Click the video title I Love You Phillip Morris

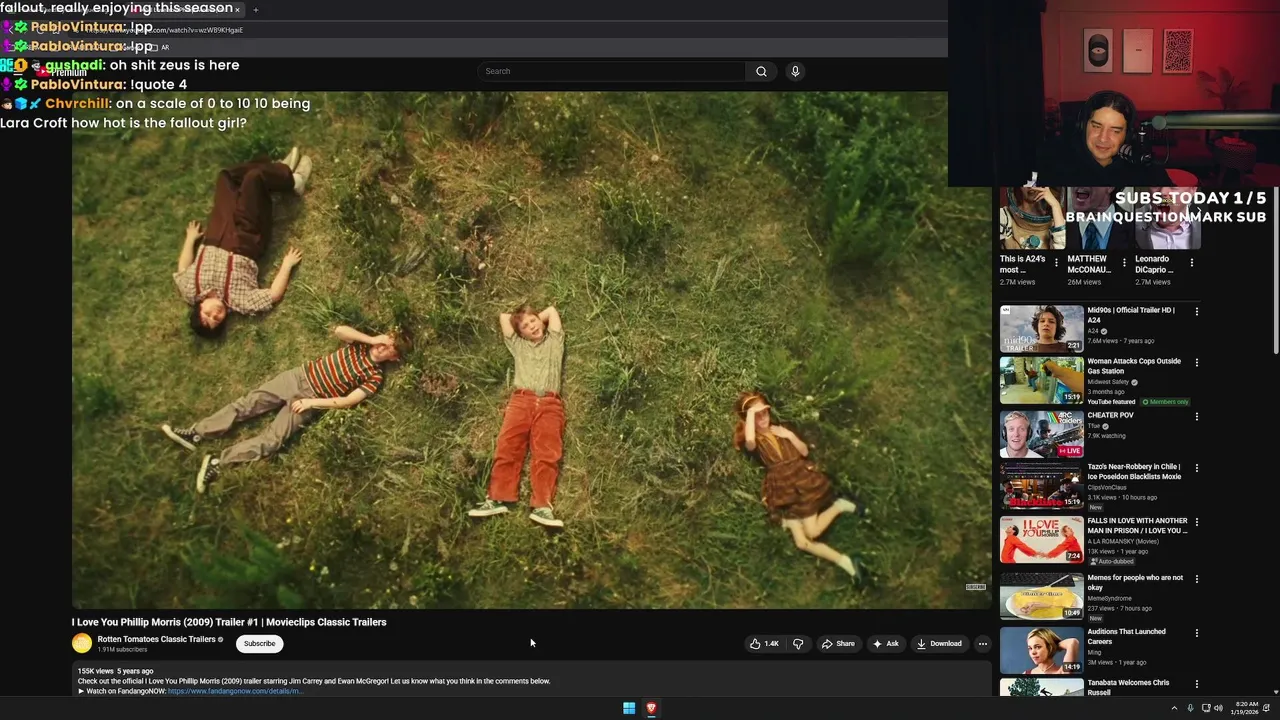coord(229,622)
